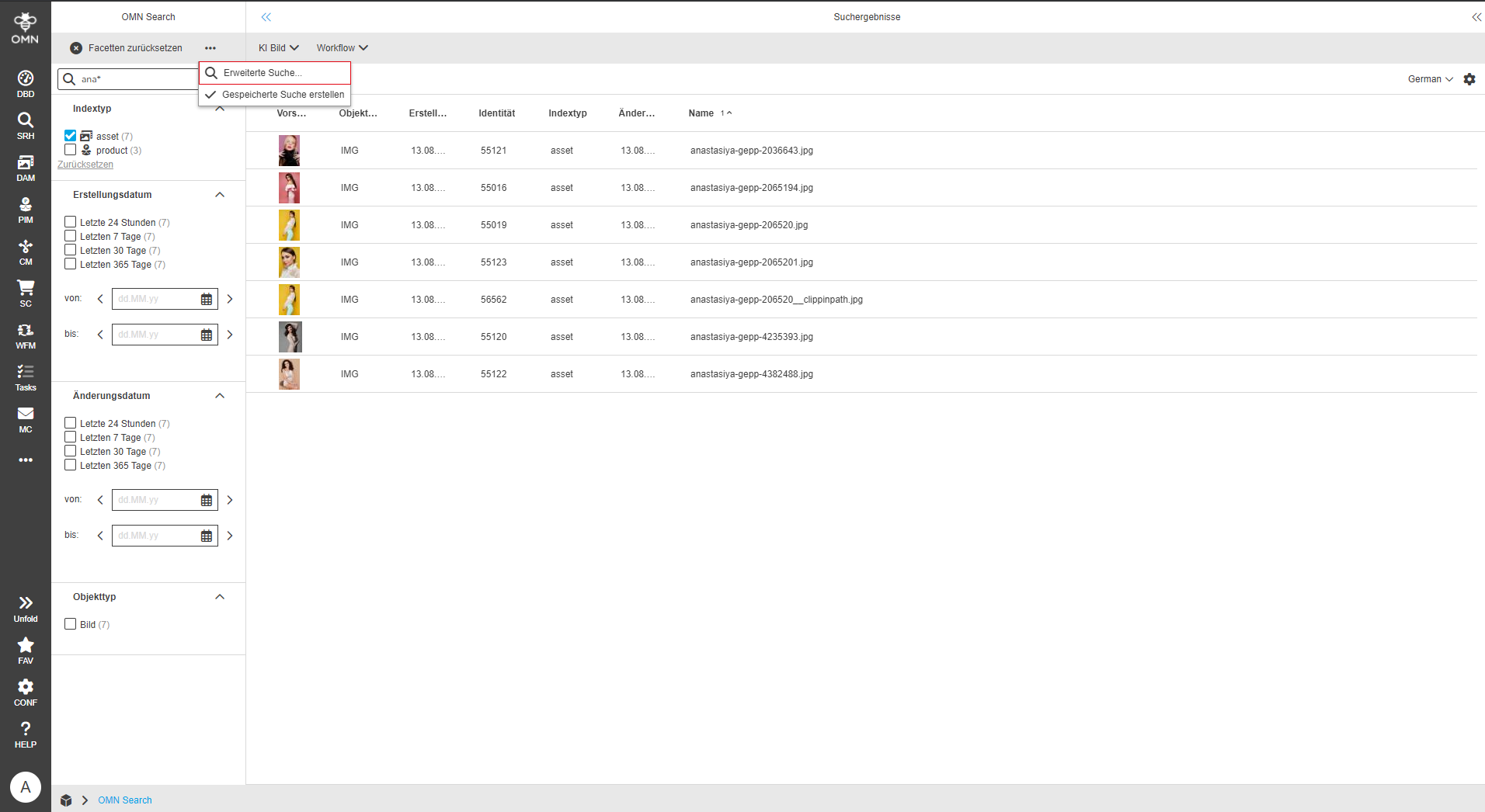This screenshot has height=812, width=1485.
Task: Open the SRH search module
Action: [25, 125]
